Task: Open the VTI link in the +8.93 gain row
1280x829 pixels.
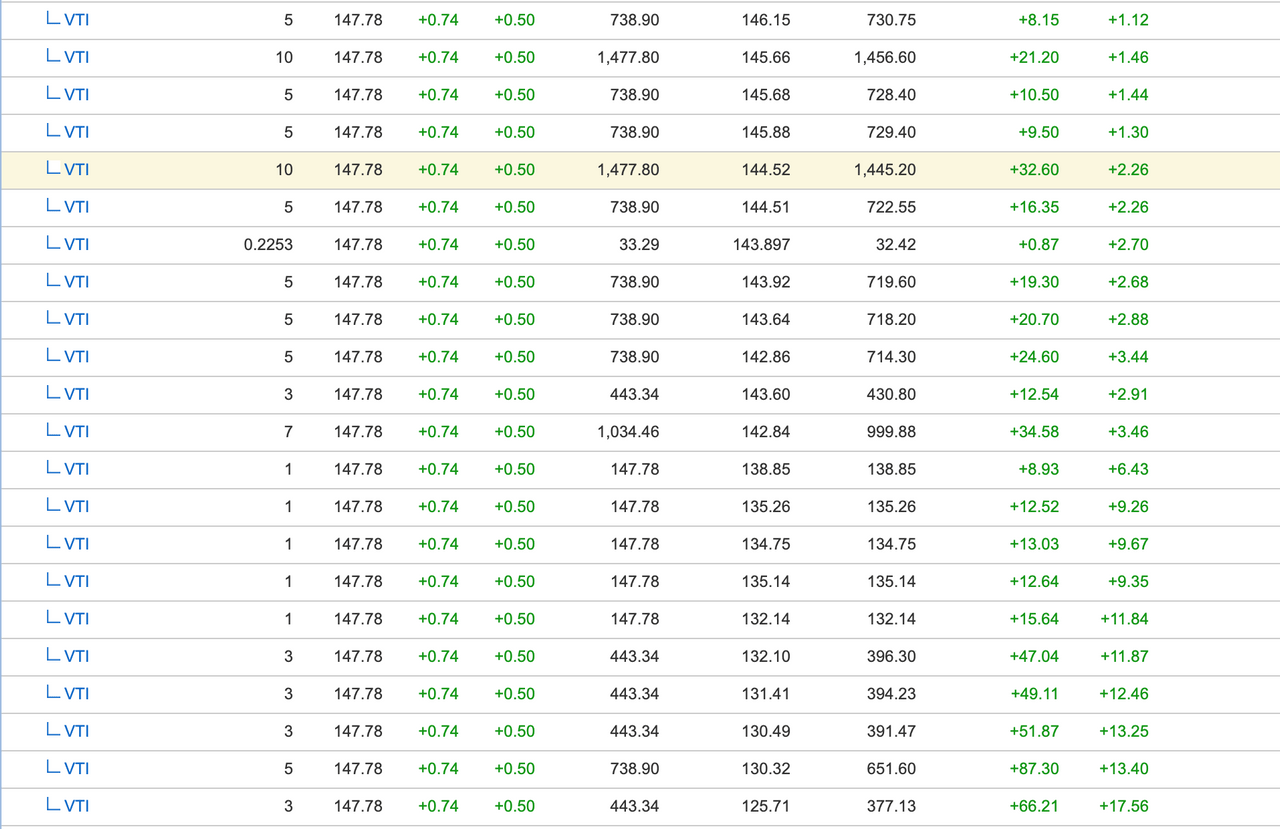Action: [x=76, y=469]
